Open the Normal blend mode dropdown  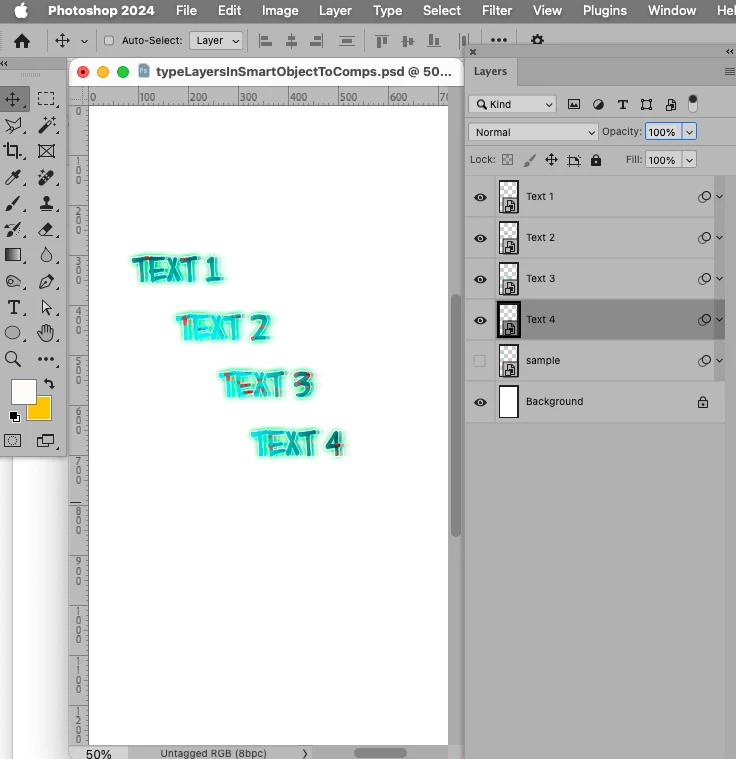coord(533,132)
